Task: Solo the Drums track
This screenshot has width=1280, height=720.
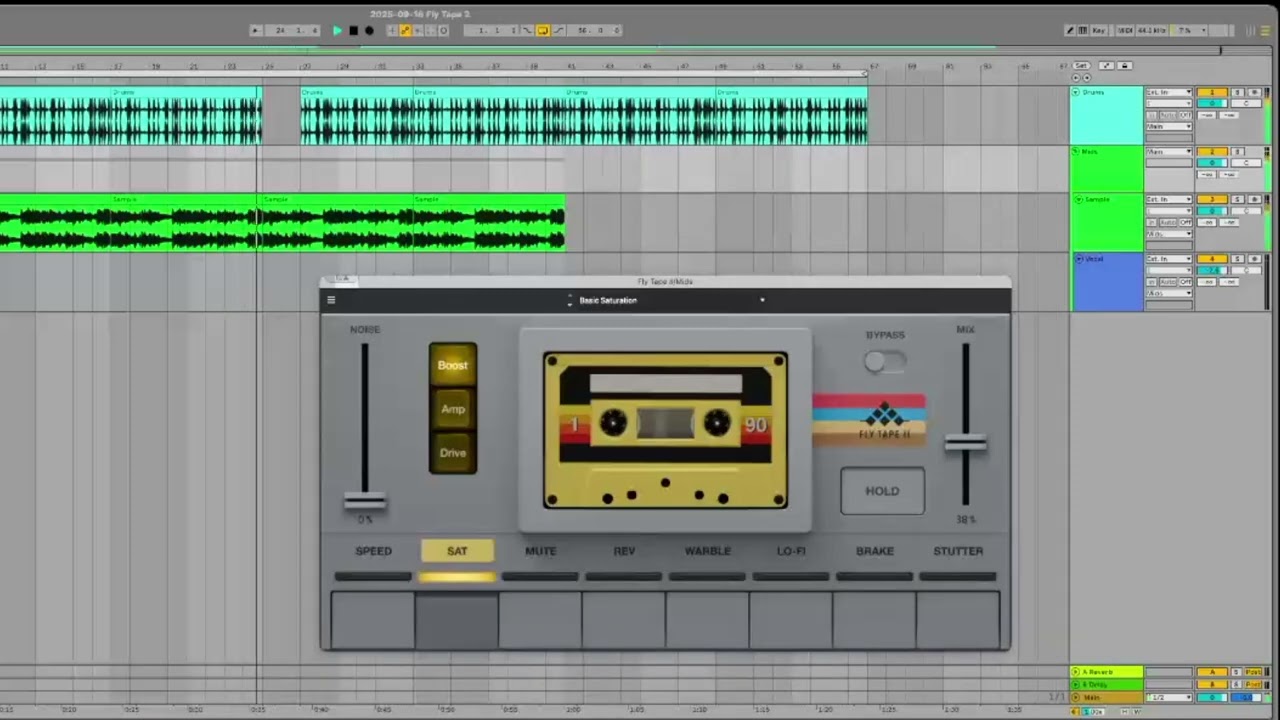Action: 1237,92
